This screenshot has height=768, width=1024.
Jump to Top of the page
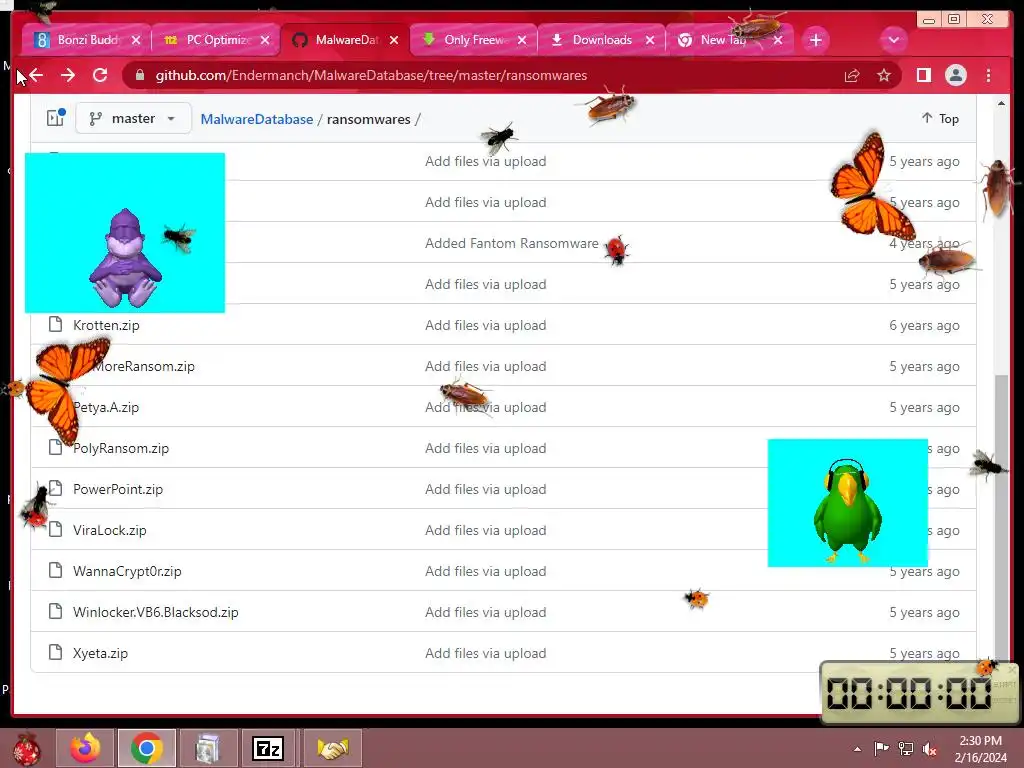[940, 118]
